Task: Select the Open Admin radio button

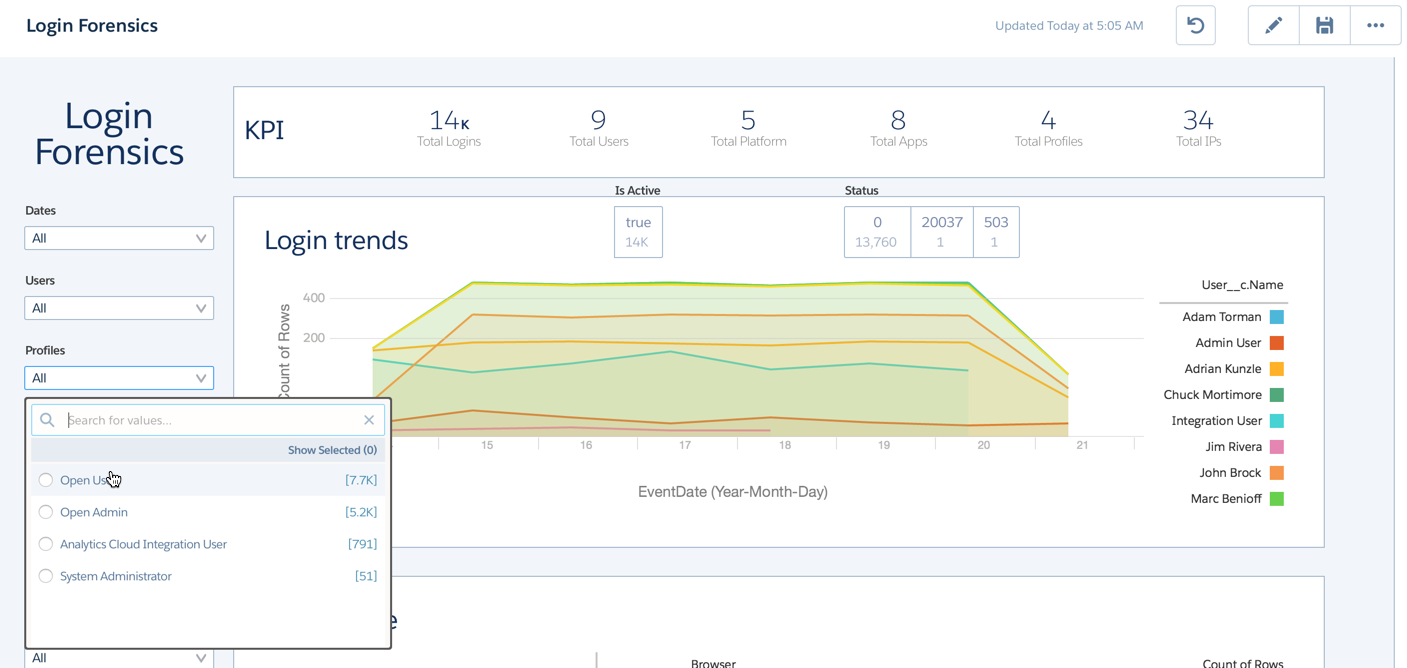Action: (45, 511)
